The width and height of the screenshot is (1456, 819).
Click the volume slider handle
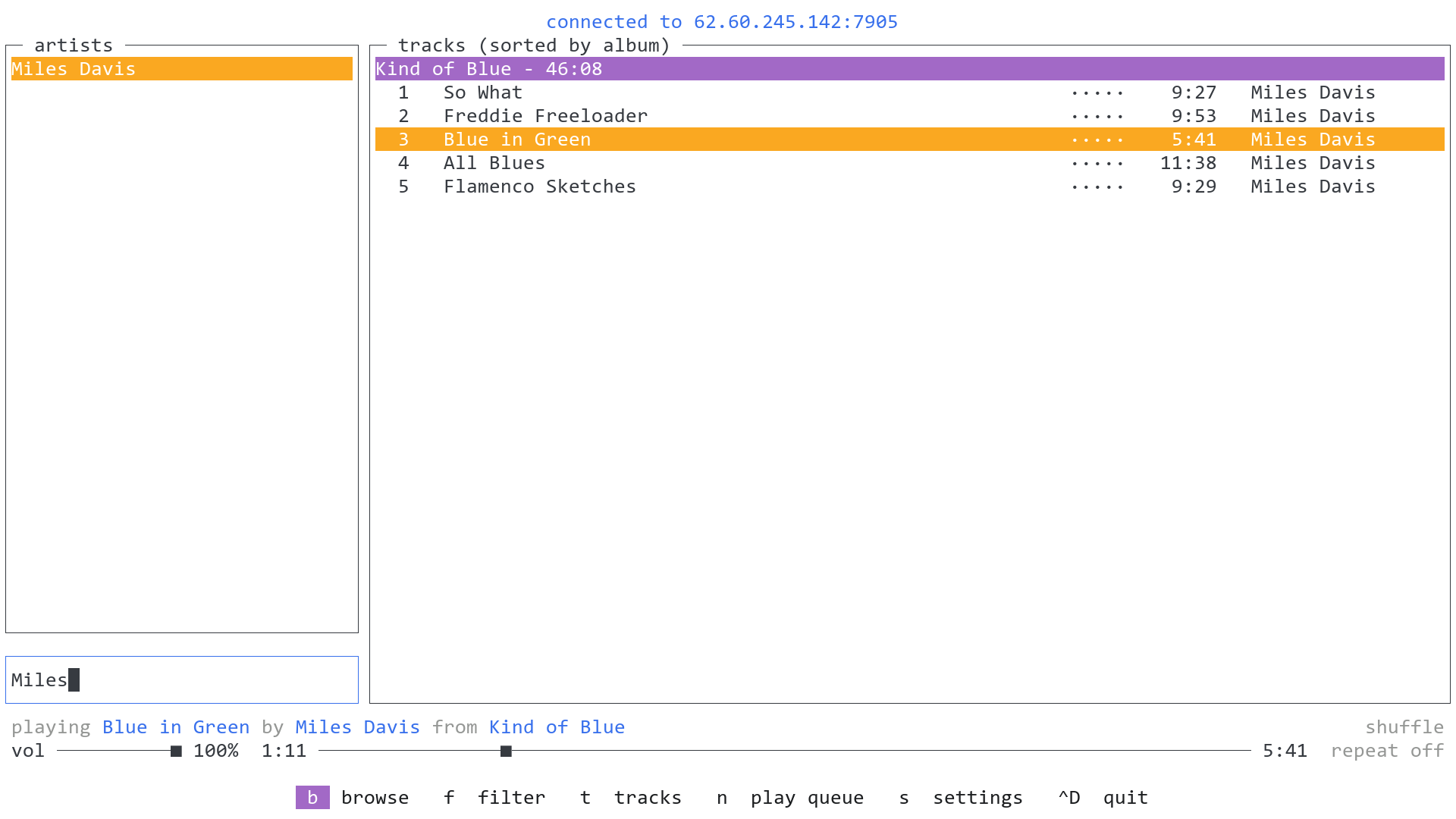click(x=176, y=751)
